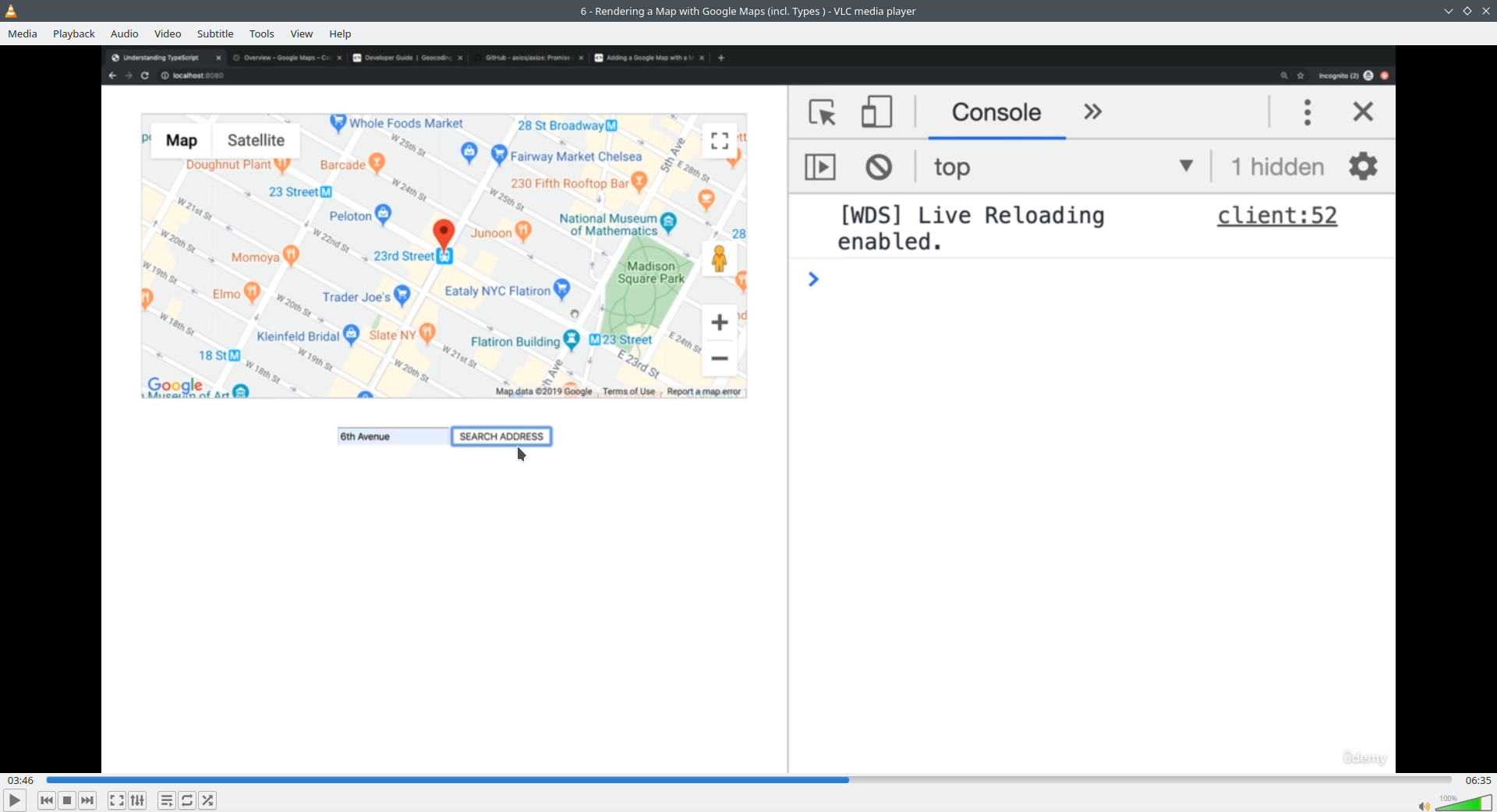The width and height of the screenshot is (1497, 812).
Task: Click the browser forward arrow
Action: (x=129, y=76)
